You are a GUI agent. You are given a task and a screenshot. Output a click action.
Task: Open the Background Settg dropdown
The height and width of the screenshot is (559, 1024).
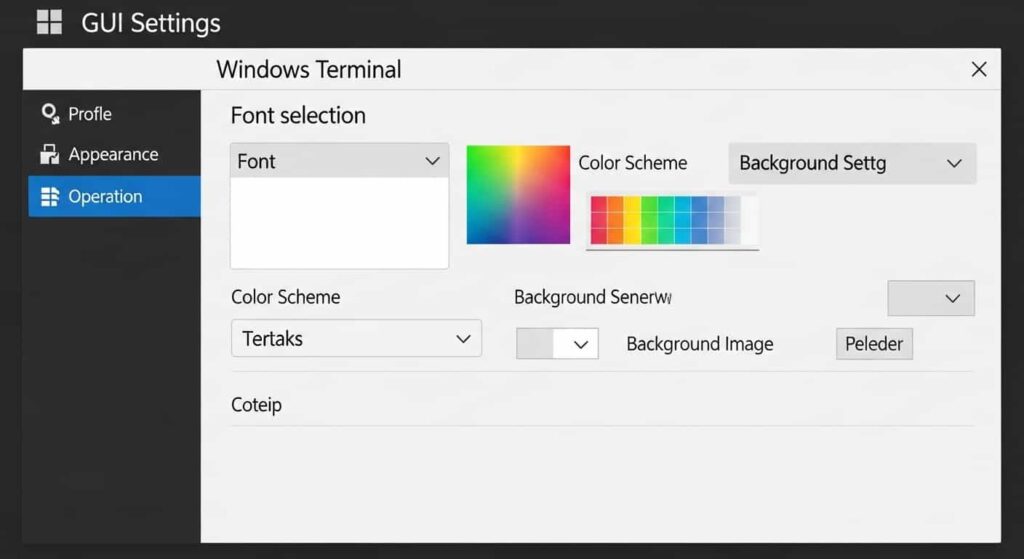852,163
